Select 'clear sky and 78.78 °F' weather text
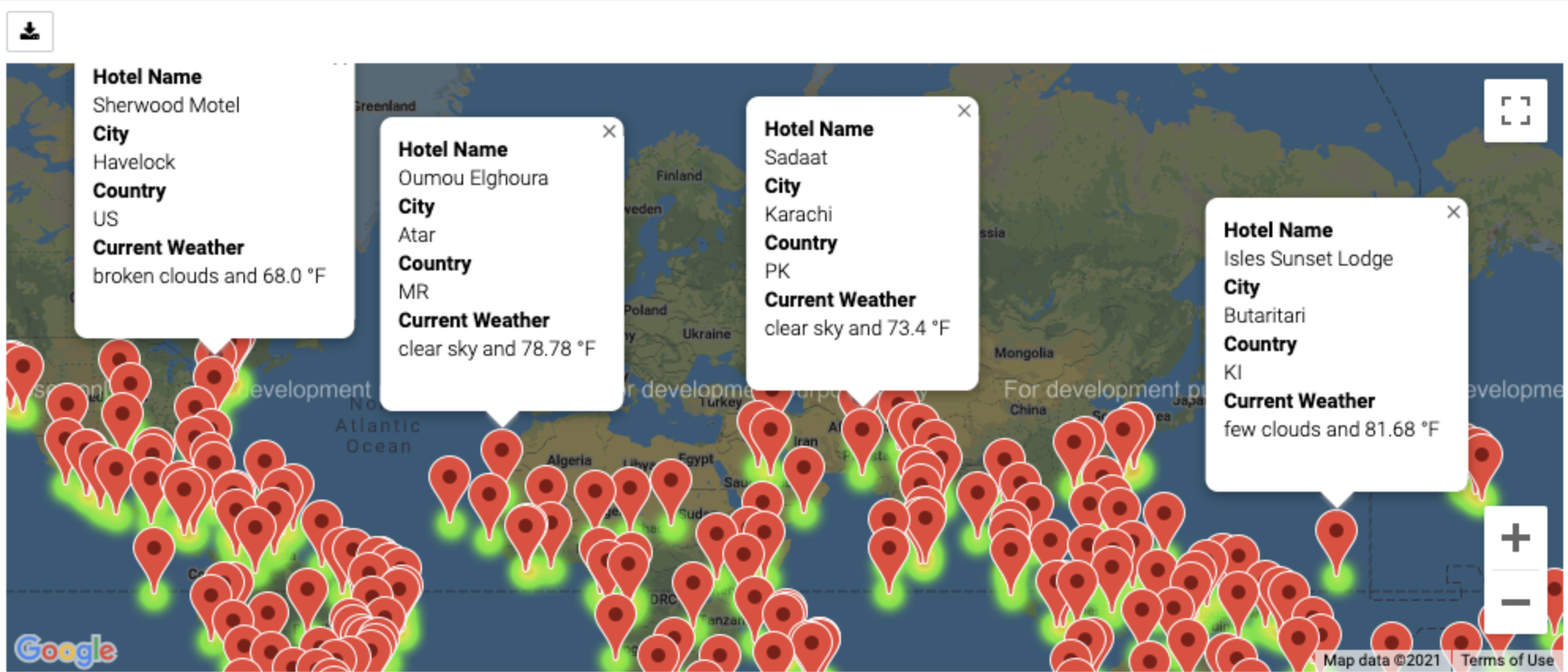This screenshot has width=1568, height=672. (496, 349)
